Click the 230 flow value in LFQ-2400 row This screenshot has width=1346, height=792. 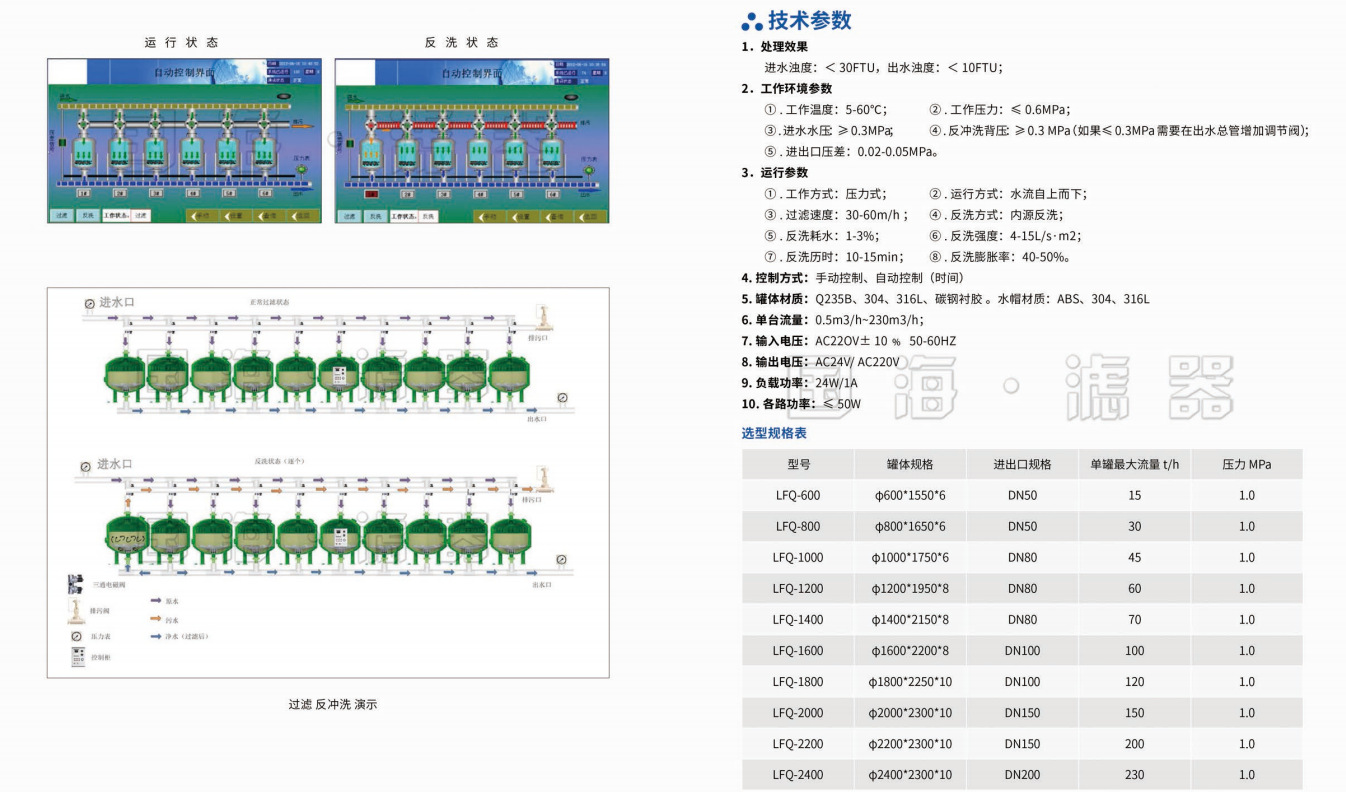(1134, 775)
